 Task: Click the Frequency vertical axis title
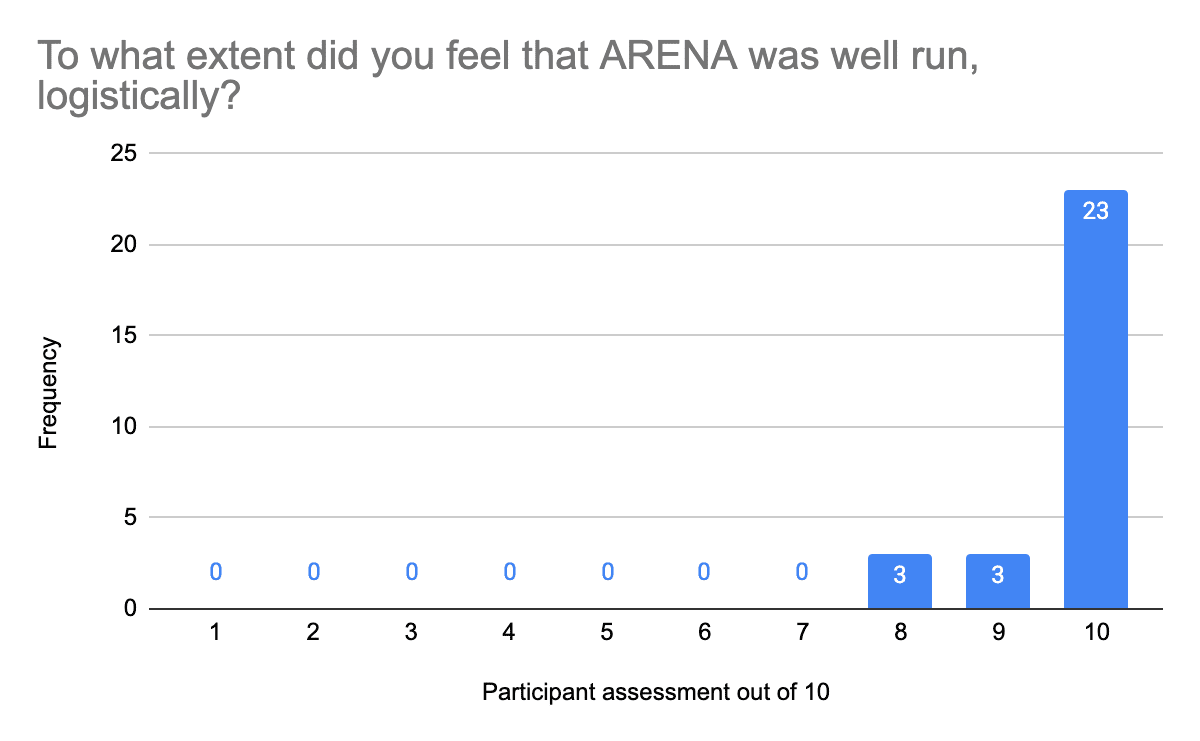click(x=49, y=393)
